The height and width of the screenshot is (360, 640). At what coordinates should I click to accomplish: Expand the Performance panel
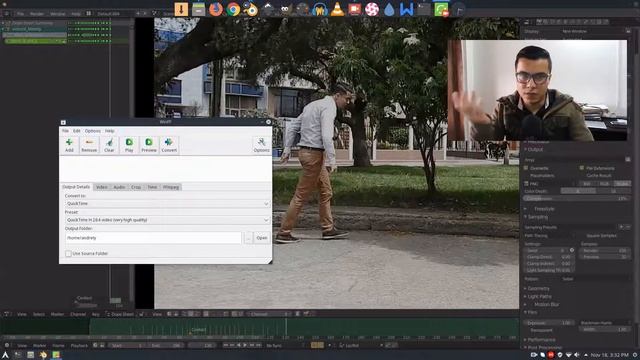click(540, 340)
